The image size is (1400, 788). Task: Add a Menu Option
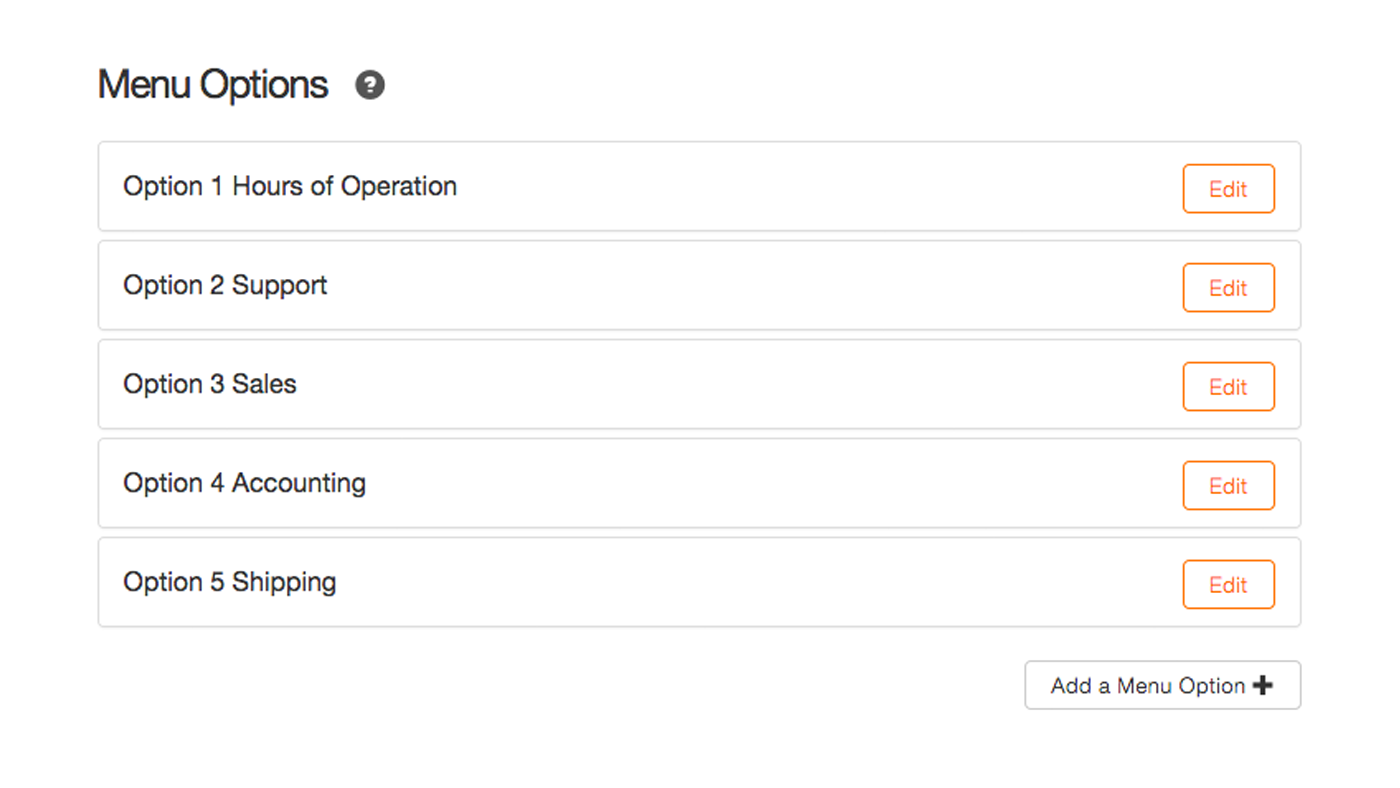[1162, 685]
